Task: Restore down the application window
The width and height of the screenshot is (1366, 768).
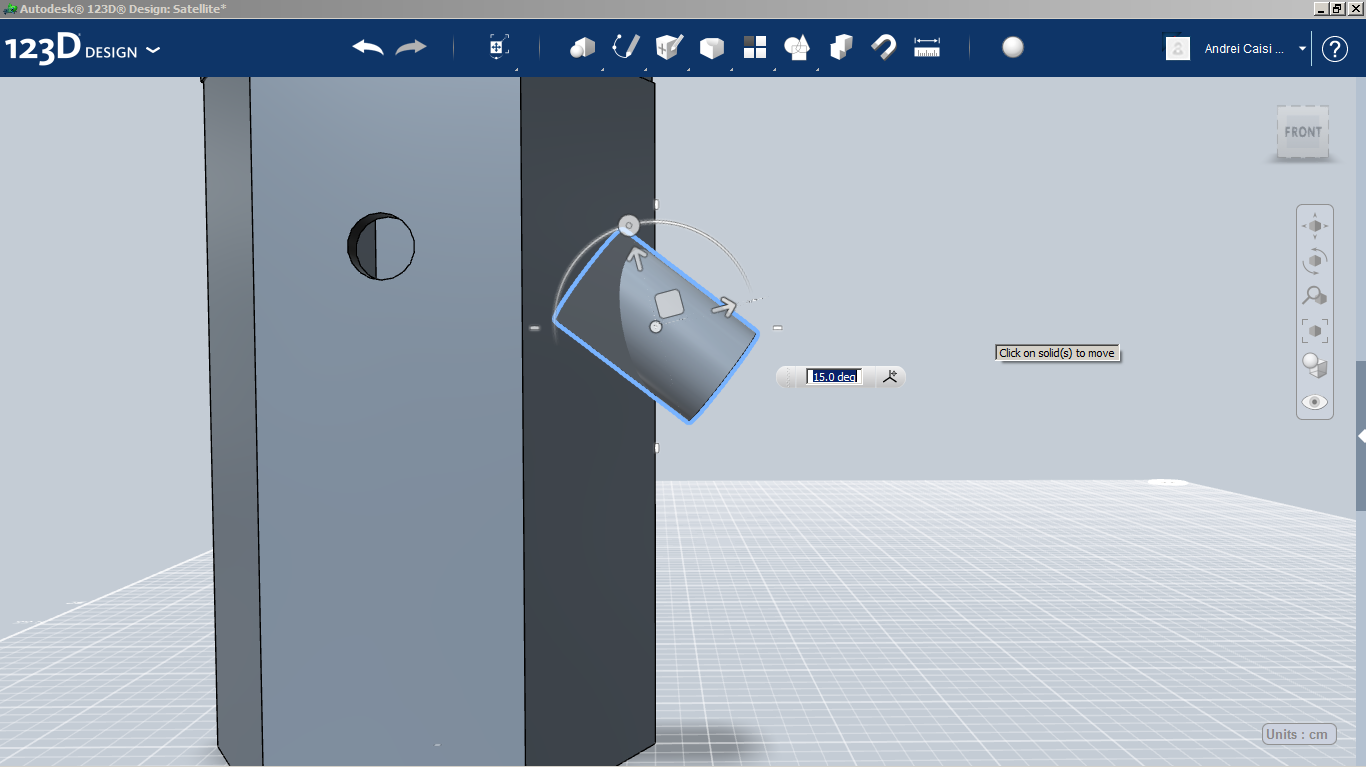Action: coord(1337,8)
